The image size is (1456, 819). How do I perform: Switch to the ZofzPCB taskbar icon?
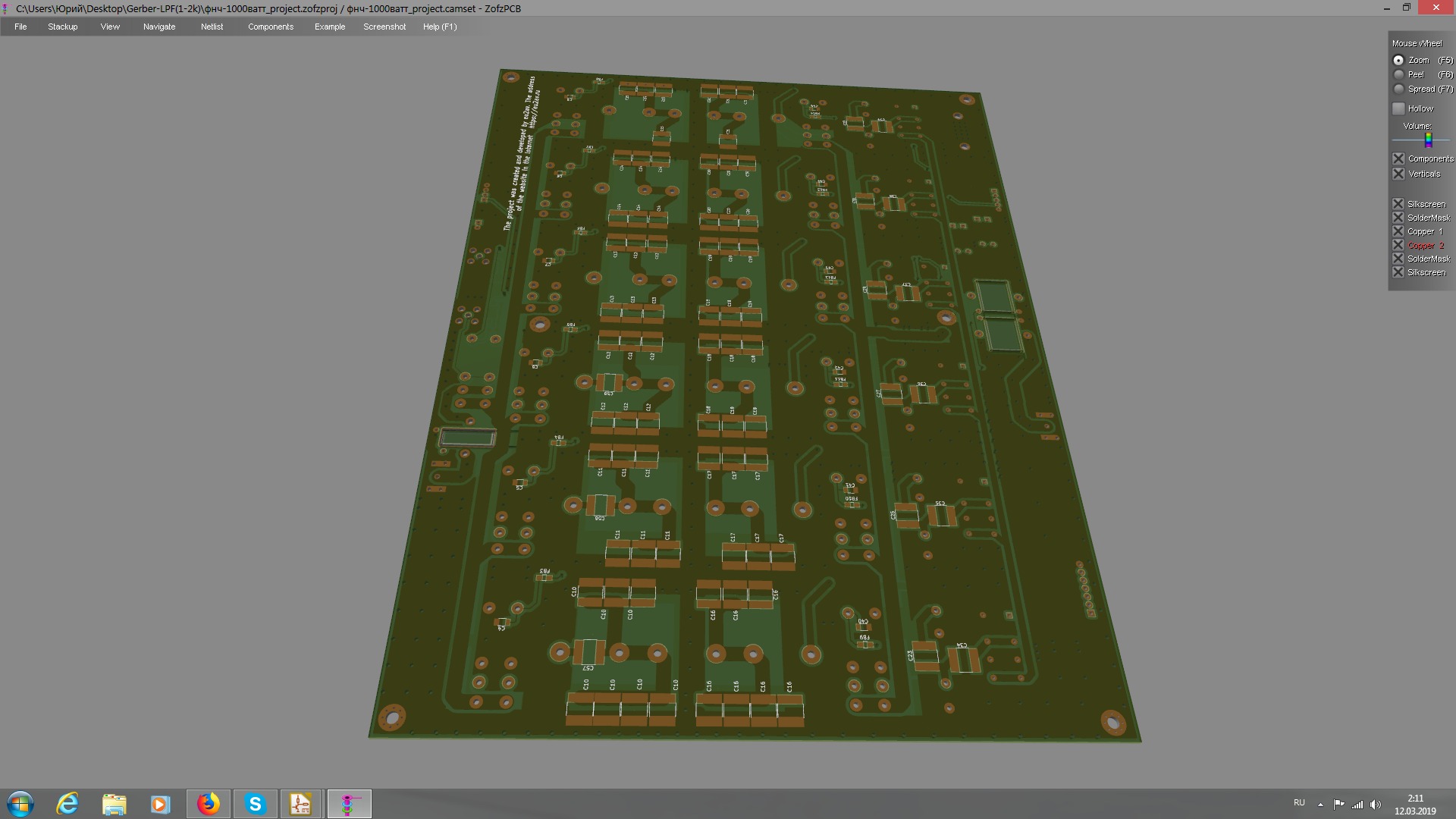pyautogui.click(x=349, y=804)
